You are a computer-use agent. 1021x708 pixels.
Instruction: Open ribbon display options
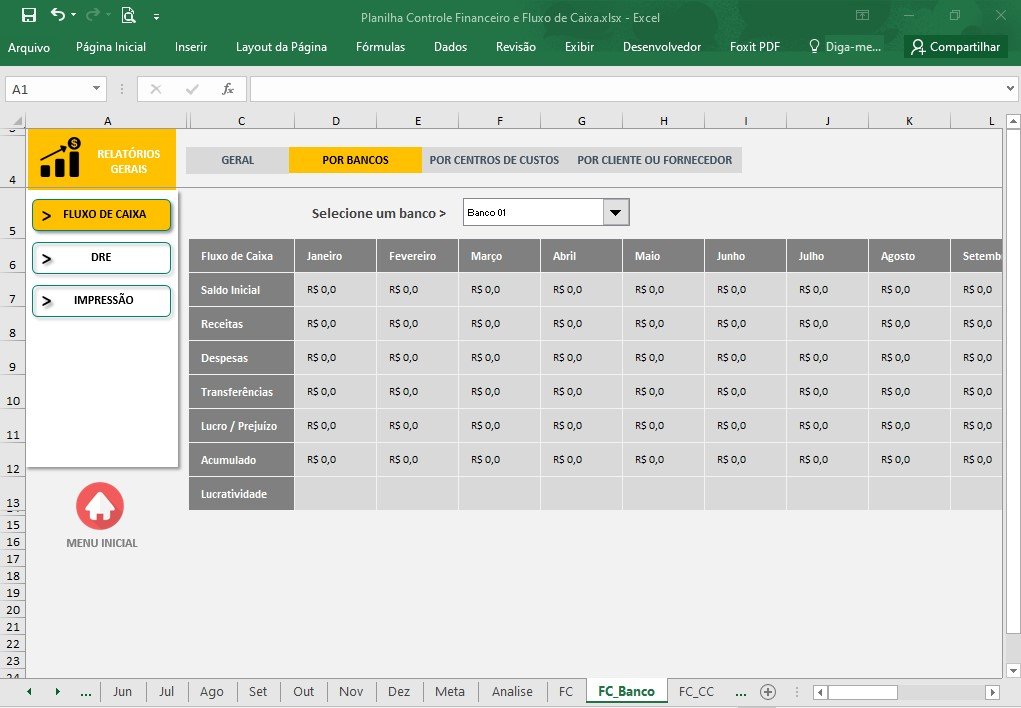click(x=862, y=16)
